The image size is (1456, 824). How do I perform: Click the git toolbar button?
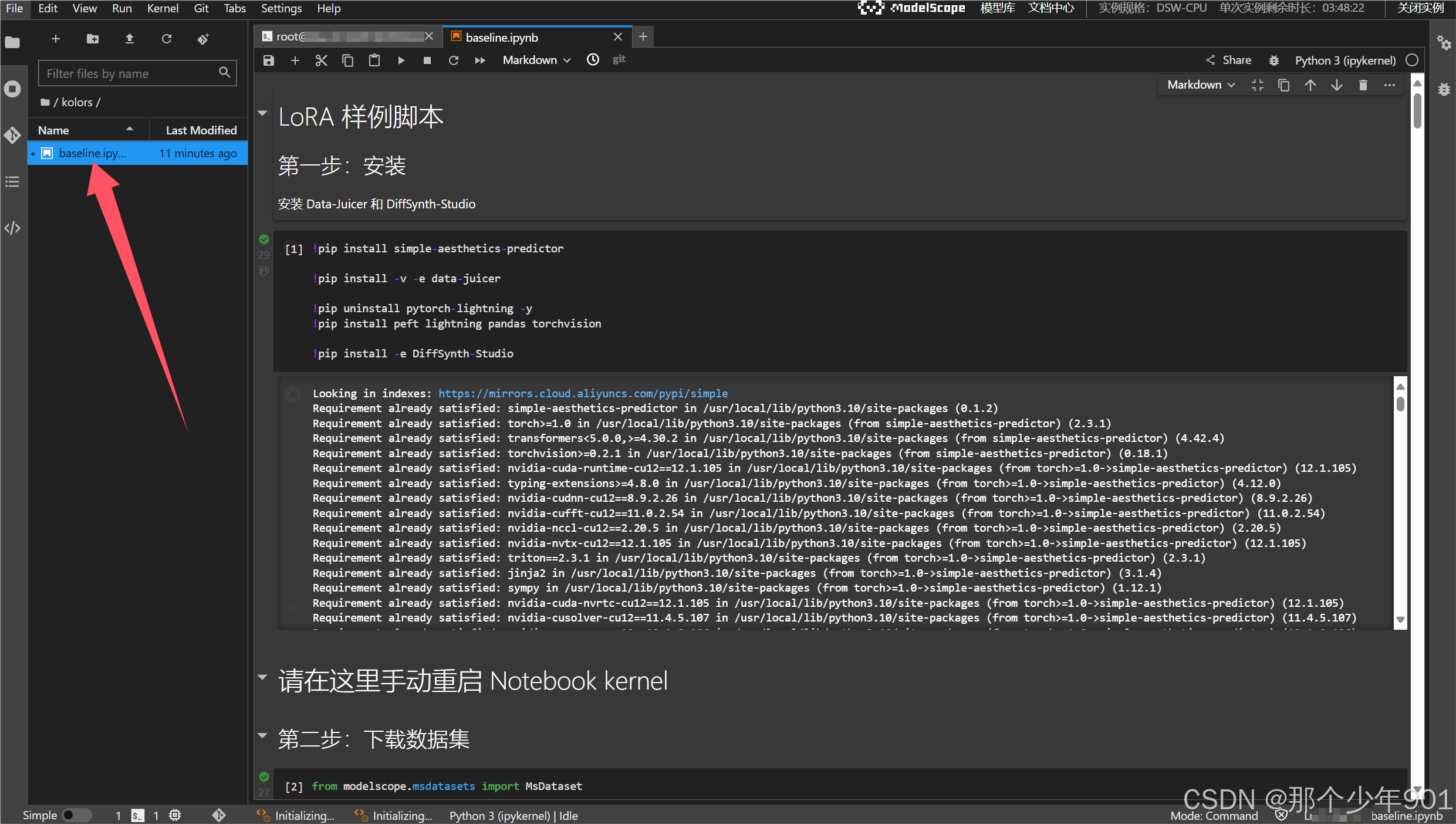coord(619,59)
